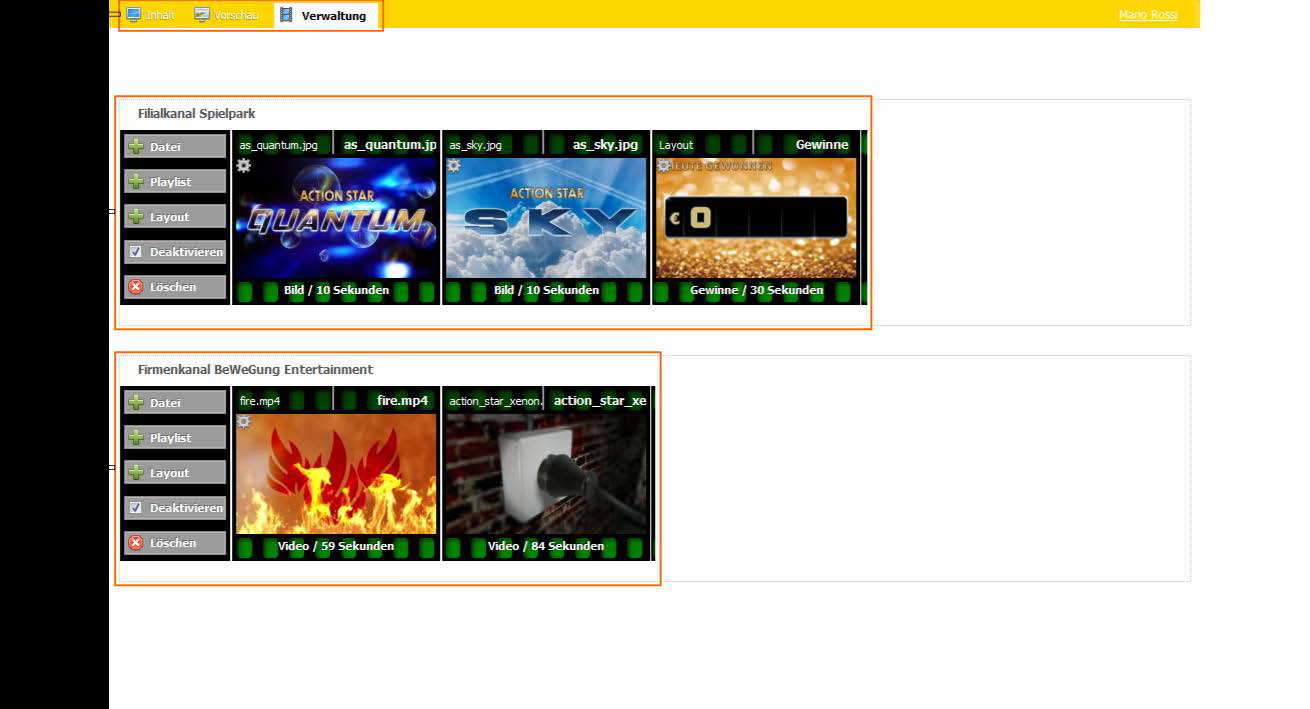Click "Bild / 10 Sekunden" under the Quantum image
The width and height of the screenshot is (1310, 709).
click(x=336, y=291)
